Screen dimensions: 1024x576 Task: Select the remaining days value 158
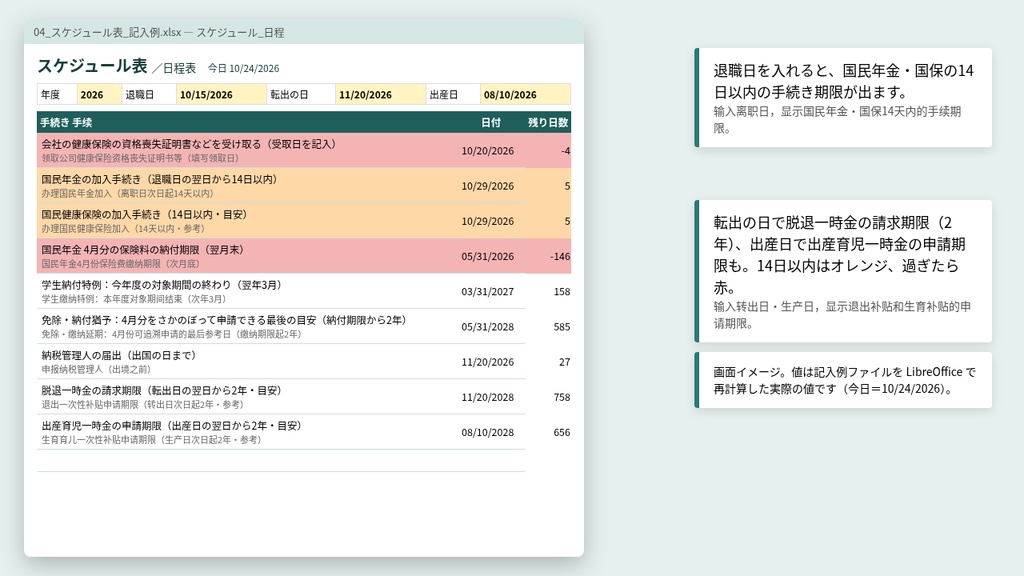(x=562, y=292)
